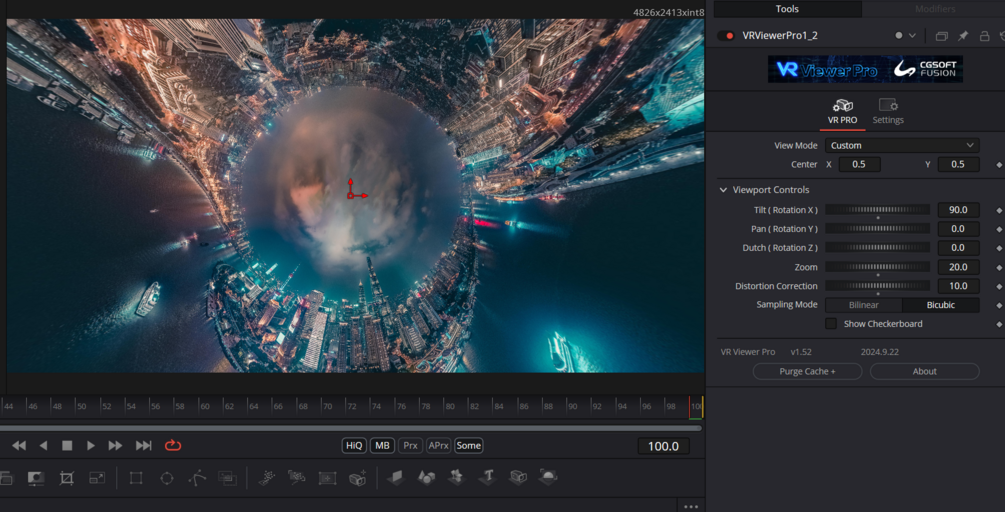Add a Rectangle mask from toolbar
The width and height of the screenshot is (1005, 512).
(x=136, y=478)
